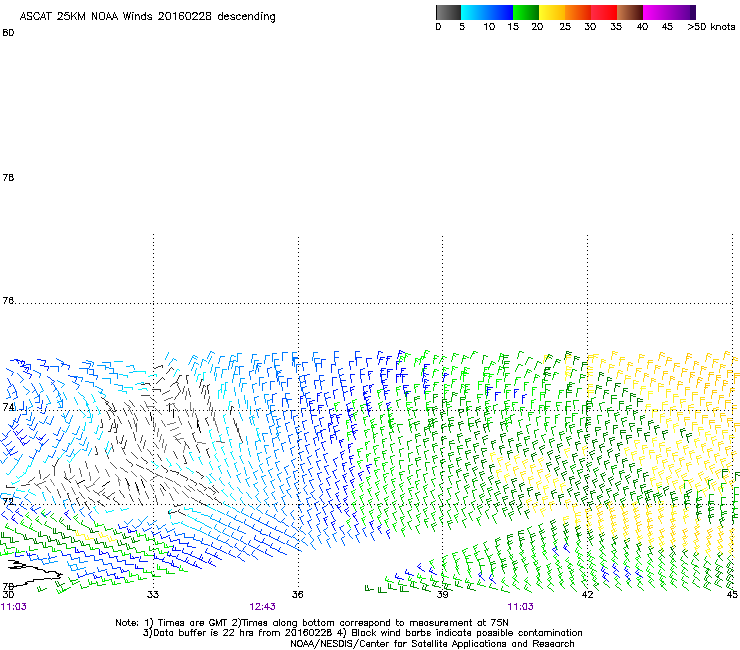Image resolution: width=740 pixels, height=650 pixels.
Task: Click the legend label 0
Action: (438, 27)
